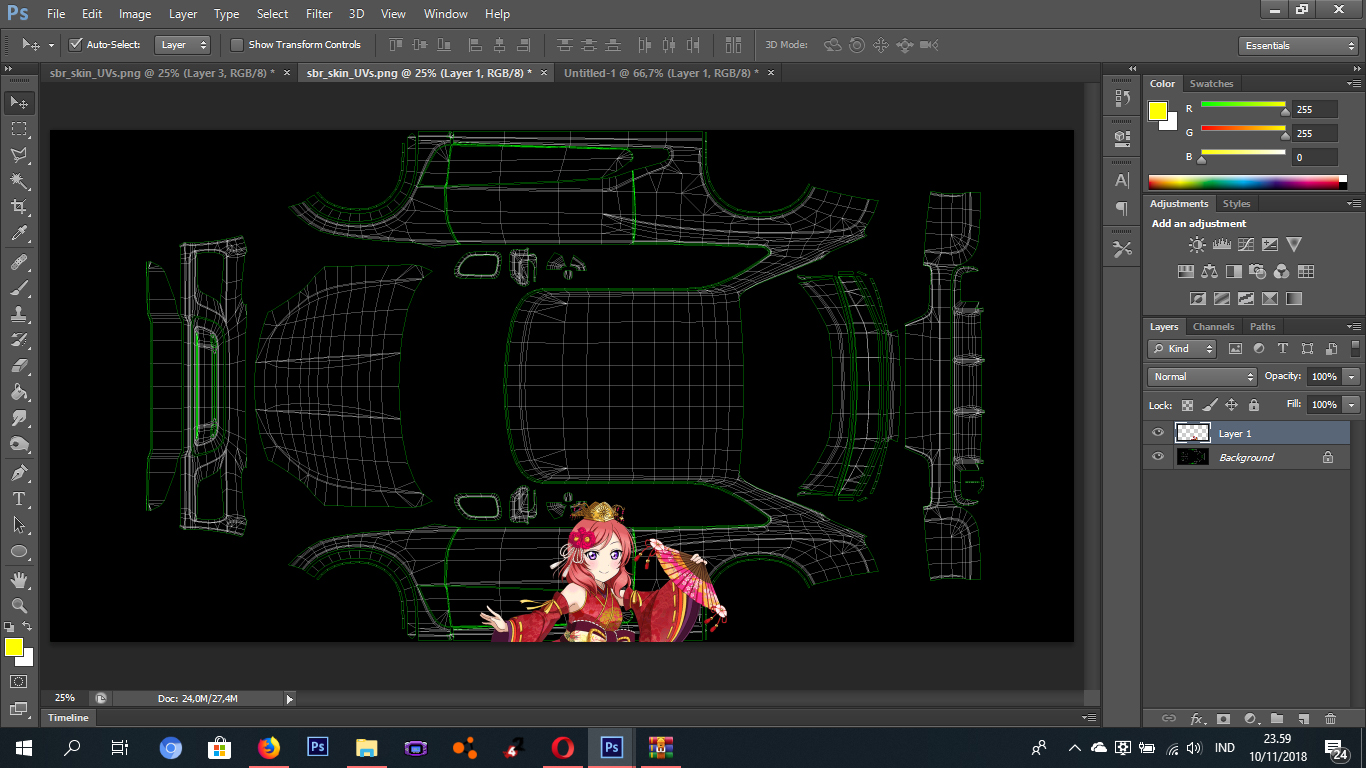Switch to Untitled-1 document tab
Screen dimensions: 1366x768
point(660,73)
